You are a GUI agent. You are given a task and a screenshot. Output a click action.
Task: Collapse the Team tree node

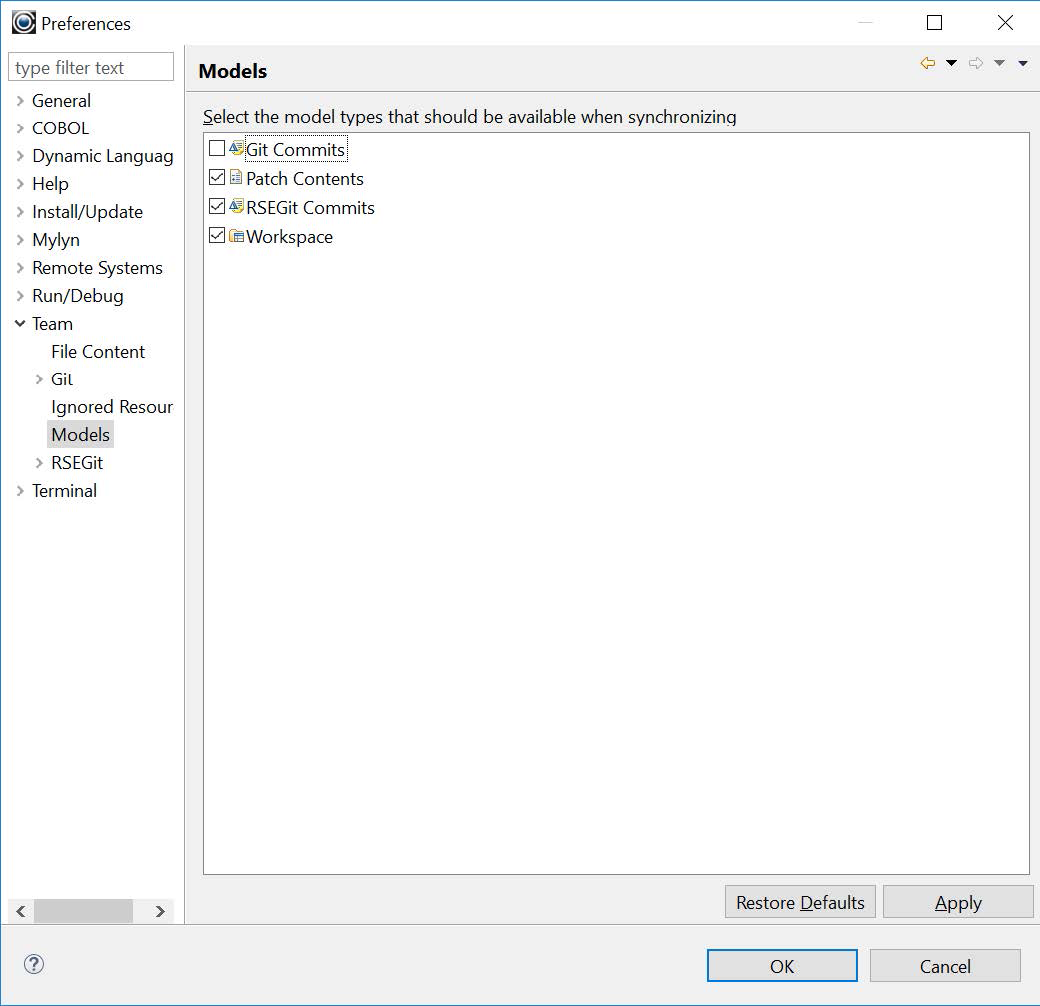pos(20,323)
